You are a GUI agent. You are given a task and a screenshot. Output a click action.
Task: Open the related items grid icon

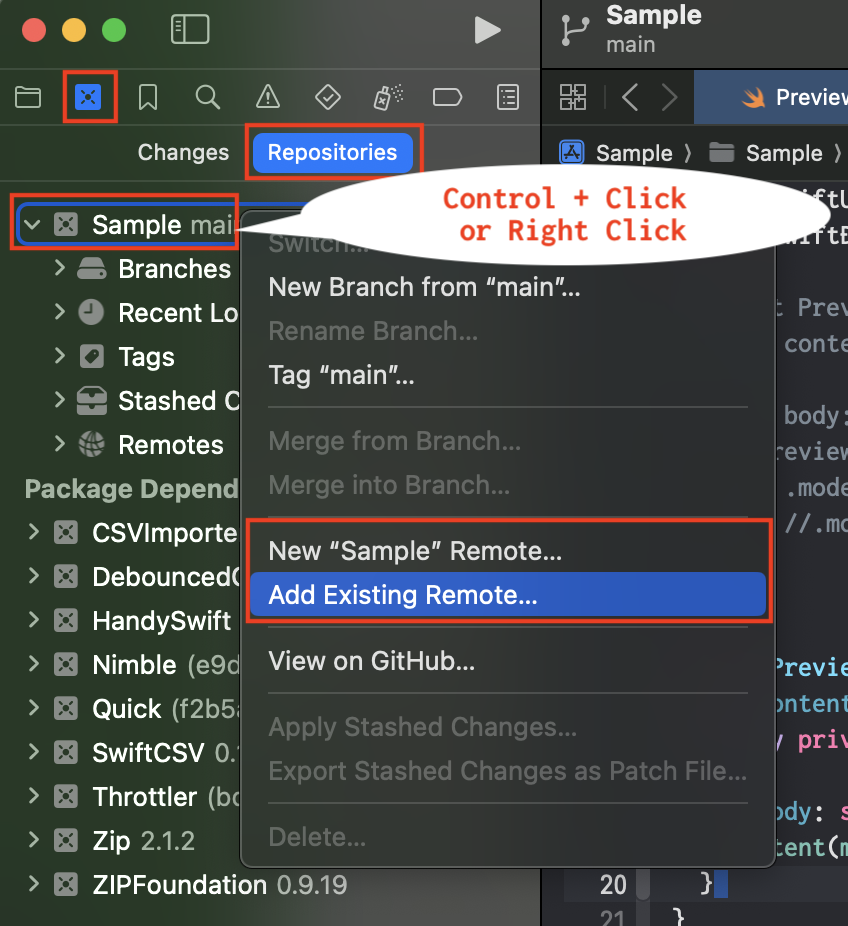click(573, 97)
